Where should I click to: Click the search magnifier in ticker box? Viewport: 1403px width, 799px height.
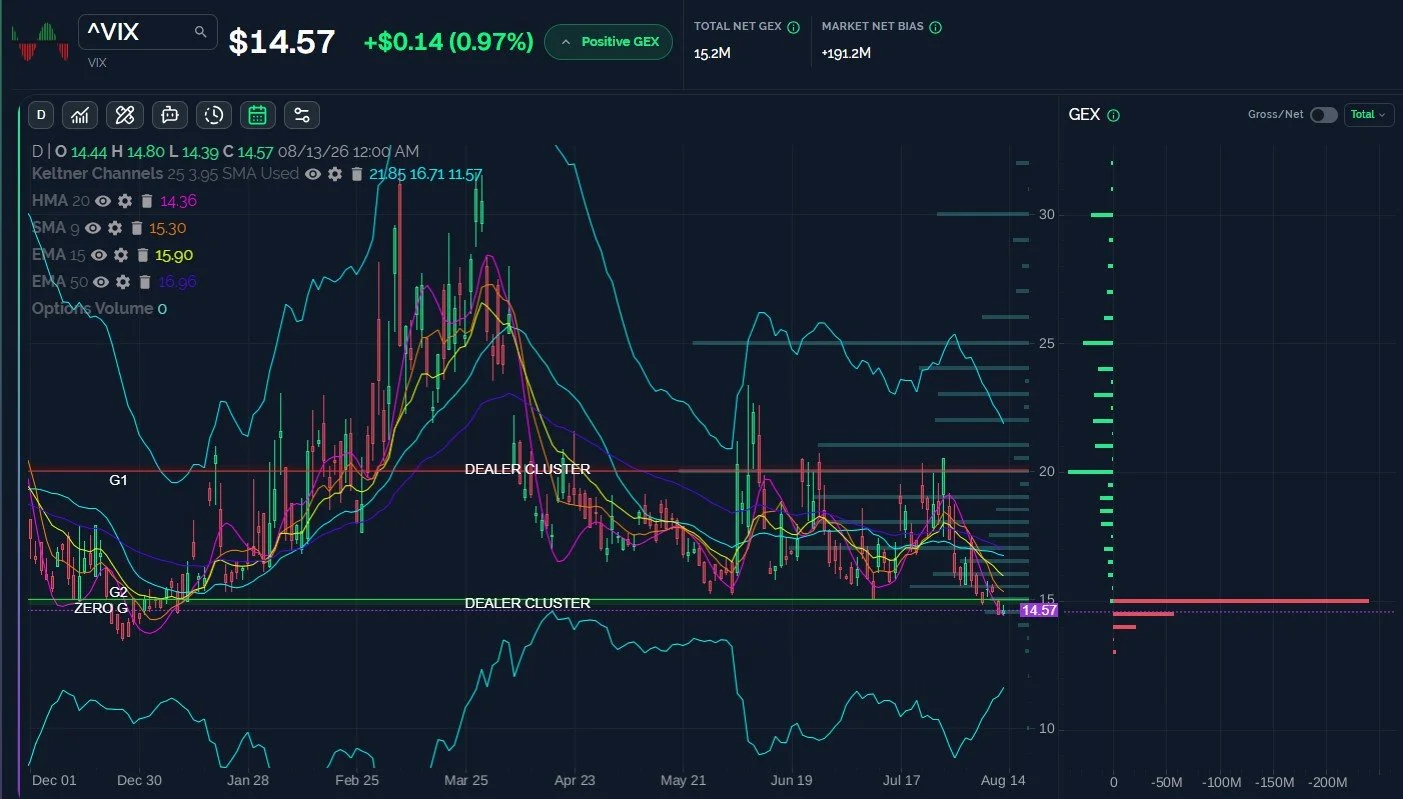[200, 32]
